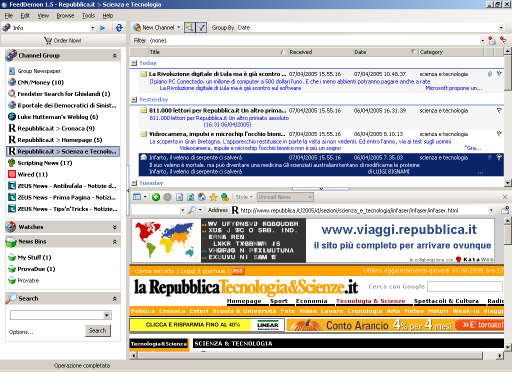The width and height of the screenshot is (512, 372).
Task: Click the red flag icon right of Filter box
Action: 503,40
